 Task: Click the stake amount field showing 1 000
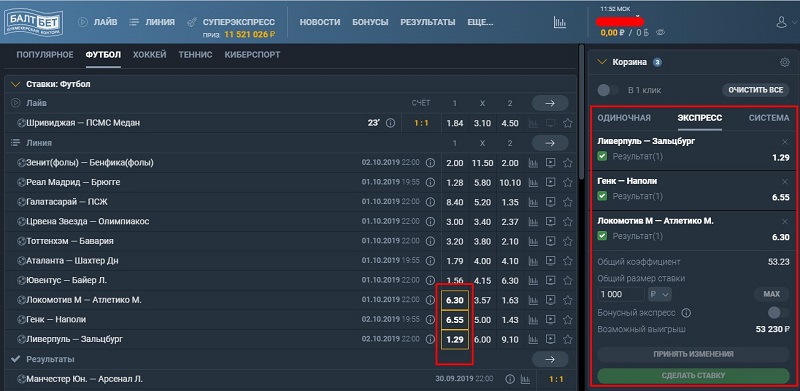(621, 294)
